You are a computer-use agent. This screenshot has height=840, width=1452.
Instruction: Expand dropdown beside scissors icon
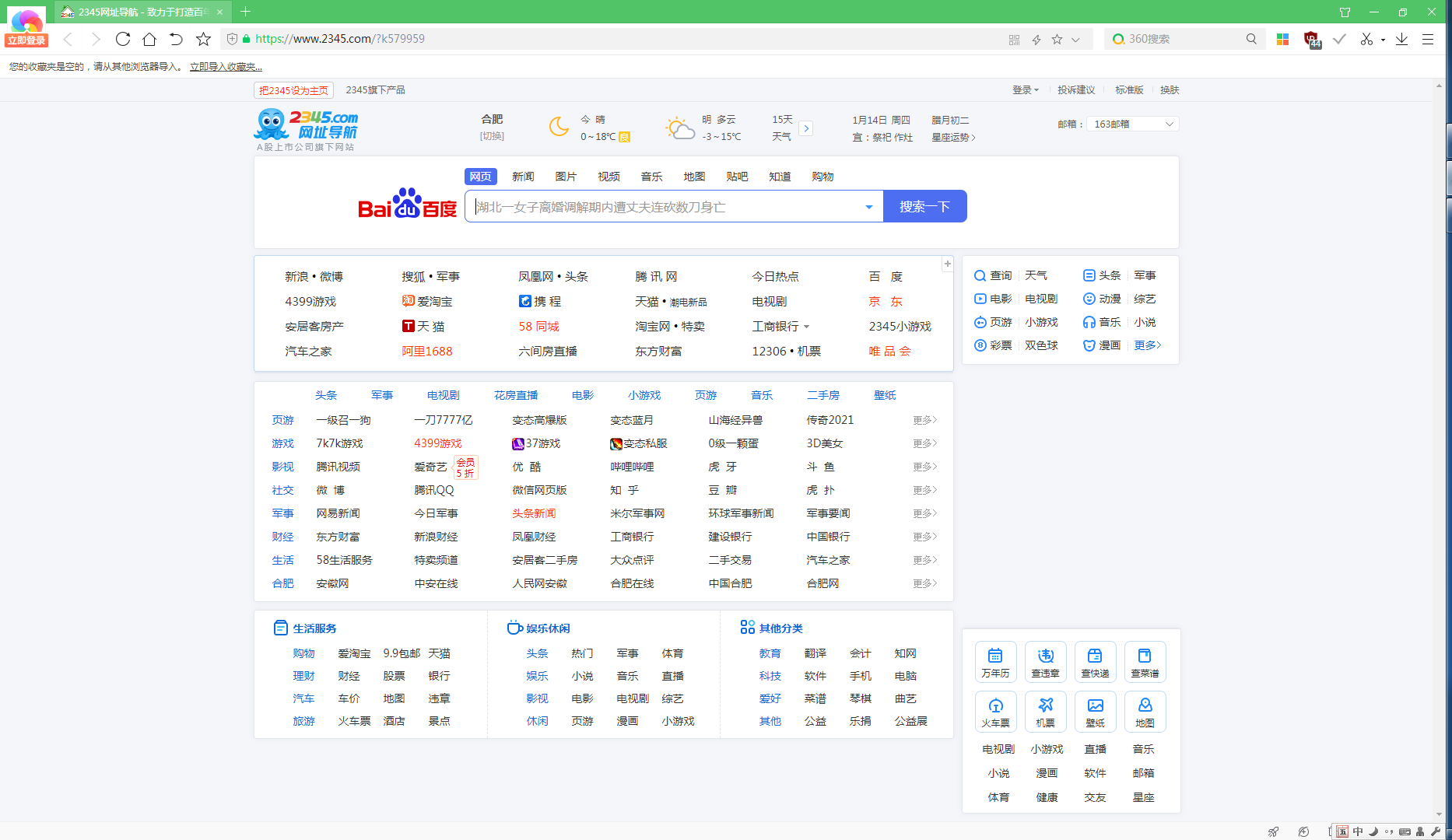[1383, 40]
